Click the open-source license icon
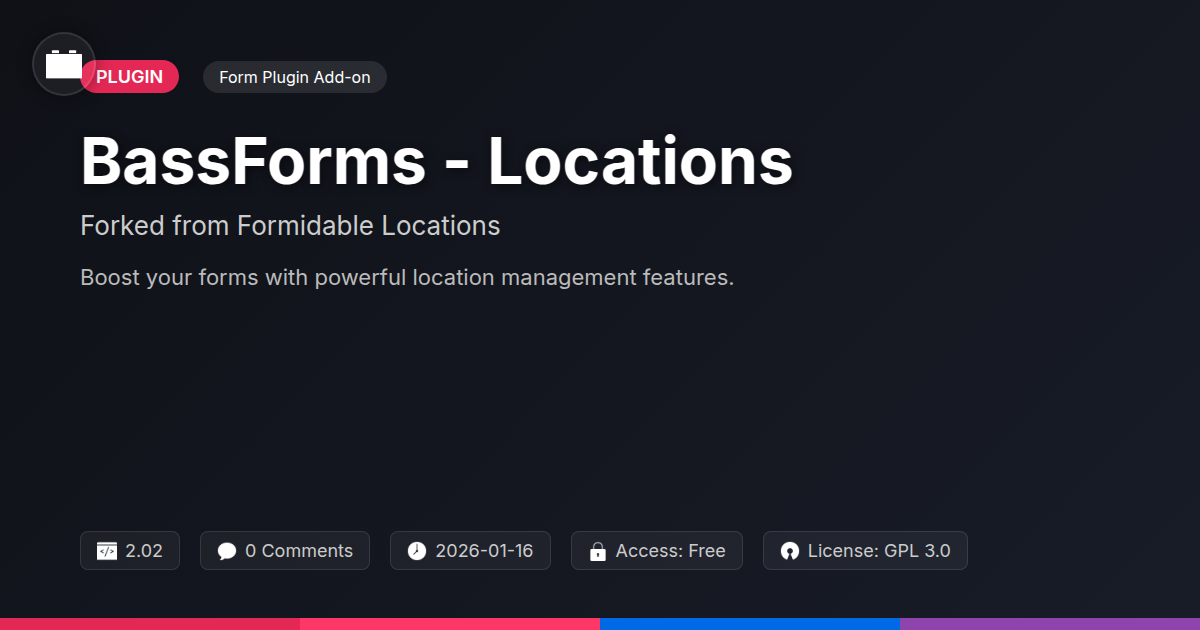 (790, 551)
